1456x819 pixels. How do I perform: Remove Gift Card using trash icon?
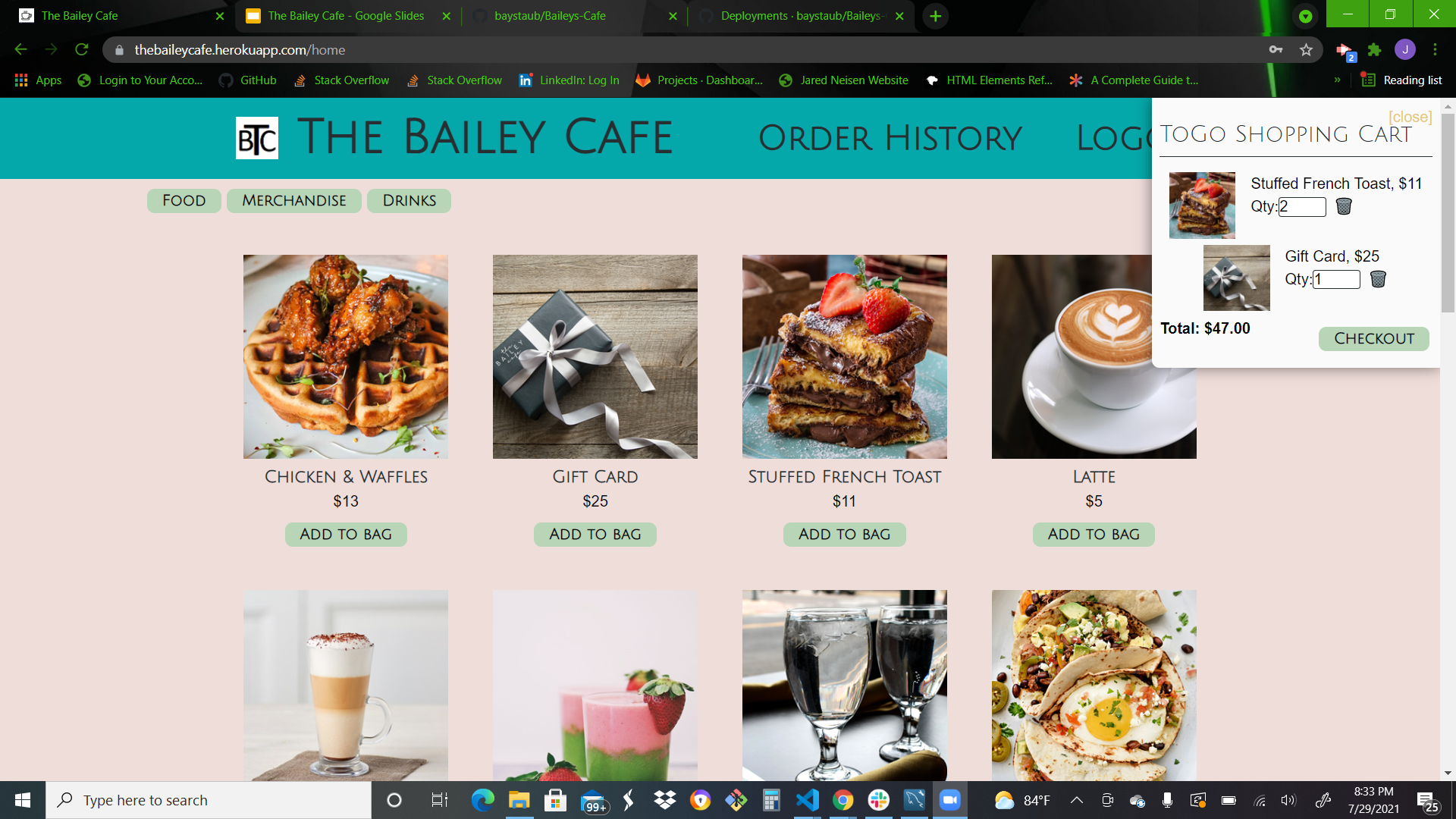(1378, 279)
